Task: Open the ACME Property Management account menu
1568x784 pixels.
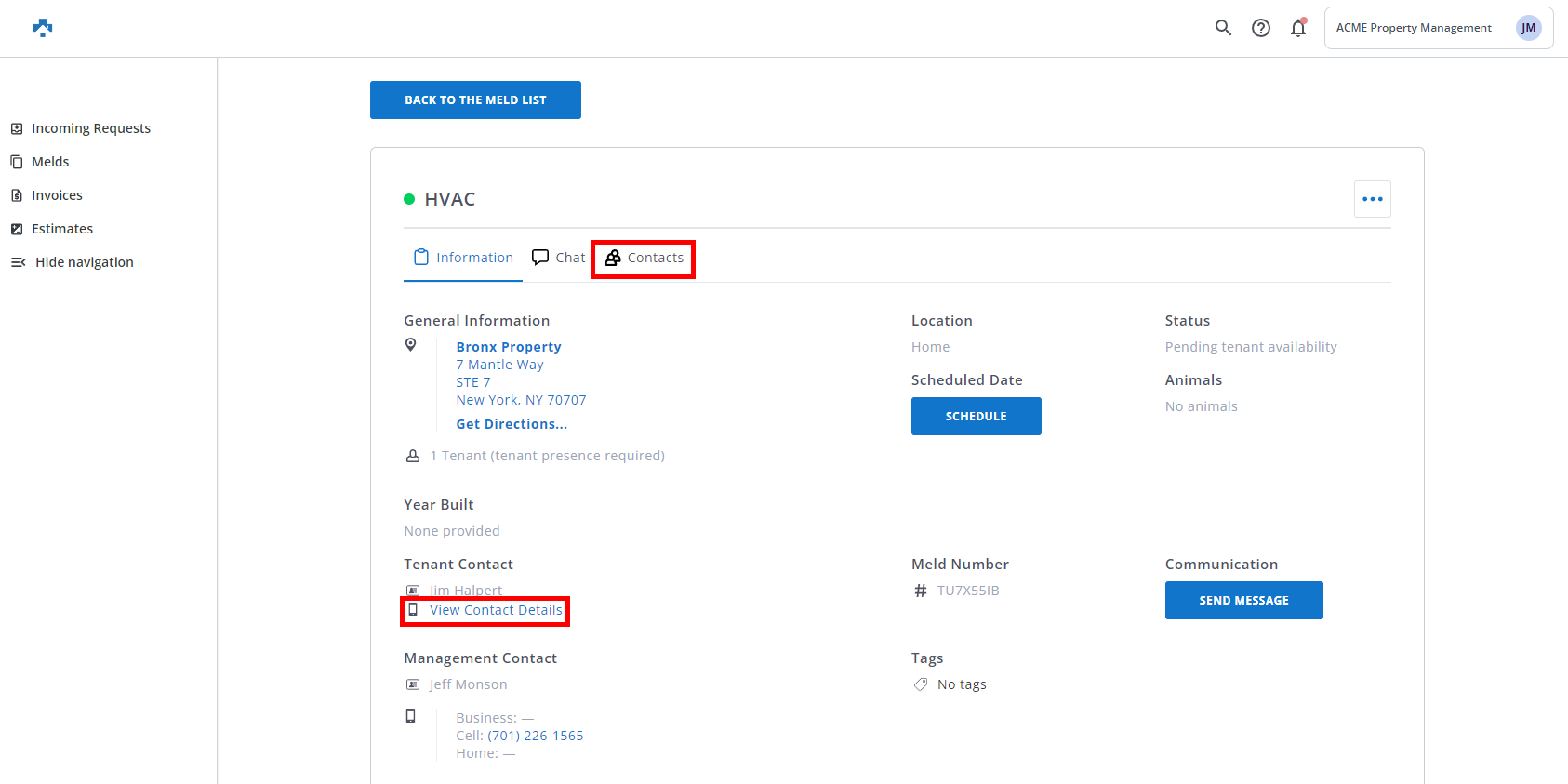Action: 1413,28
